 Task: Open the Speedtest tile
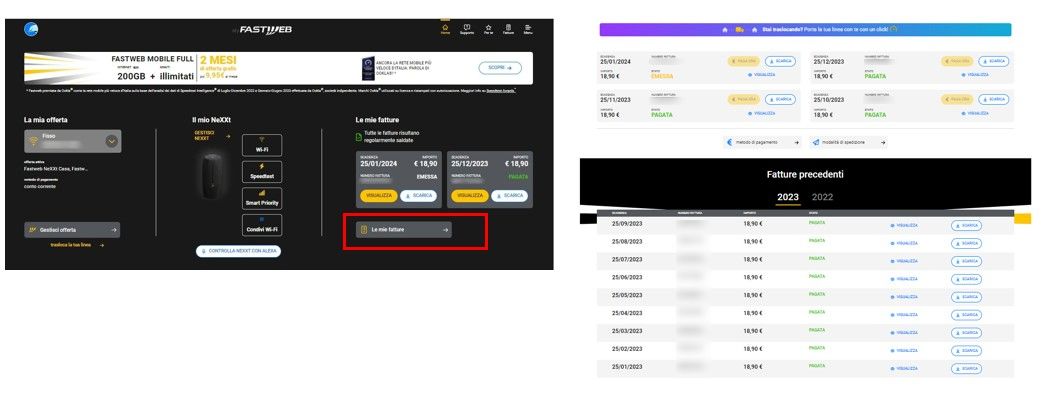(261, 171)
